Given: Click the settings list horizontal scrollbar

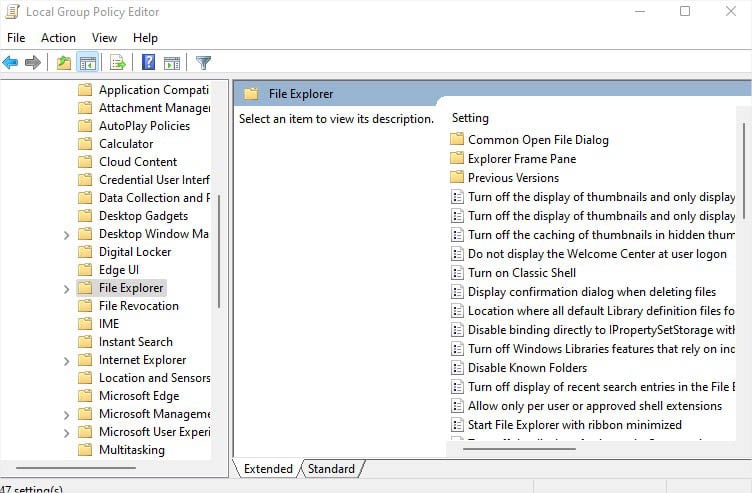Looking at the screenshot, I should pyautogui.click(x=519, y=449).
